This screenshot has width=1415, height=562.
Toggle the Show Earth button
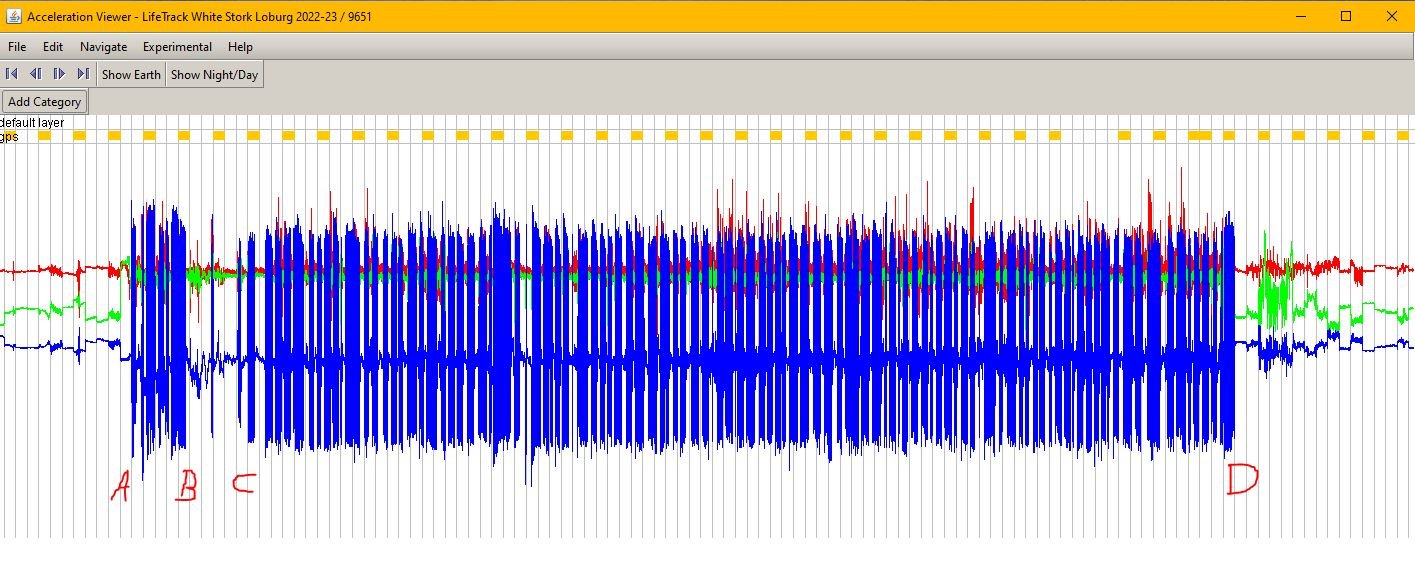click(131, 74)
